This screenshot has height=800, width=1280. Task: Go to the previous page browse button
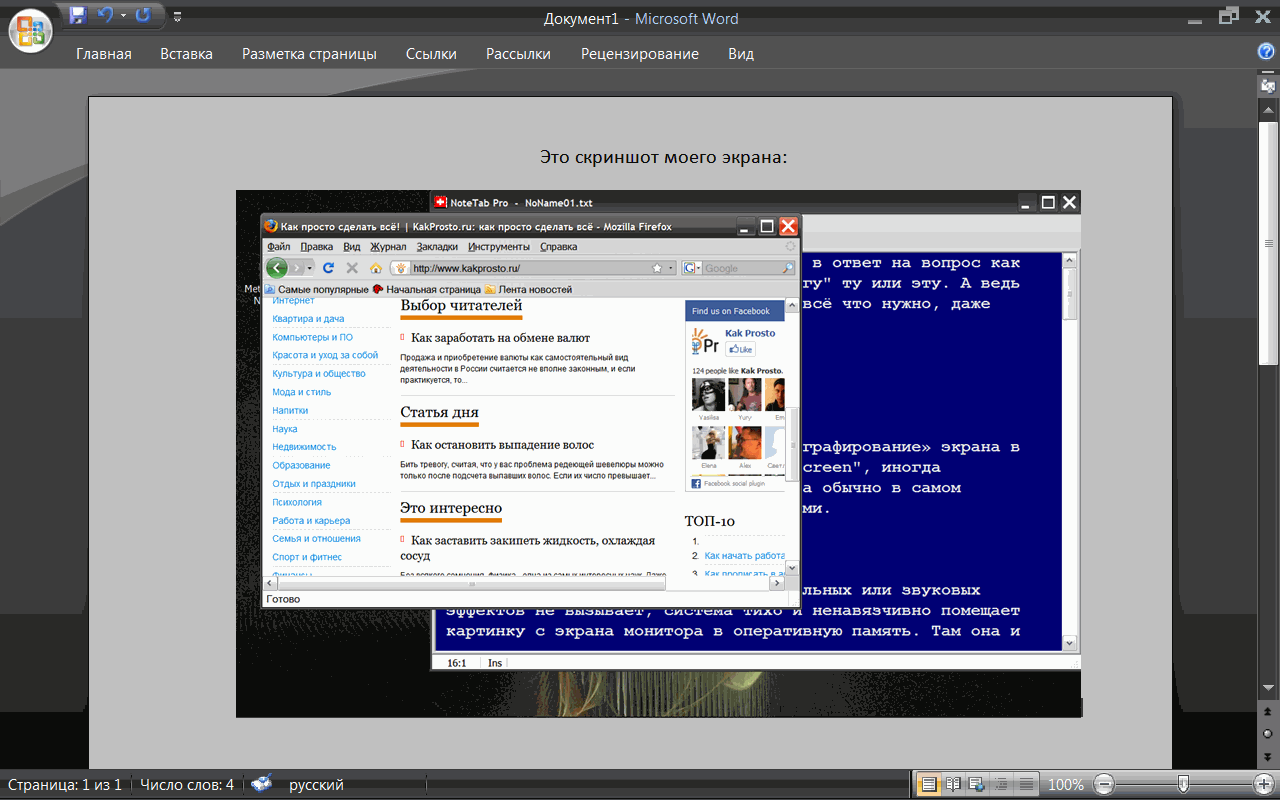tap(1268, 713)
